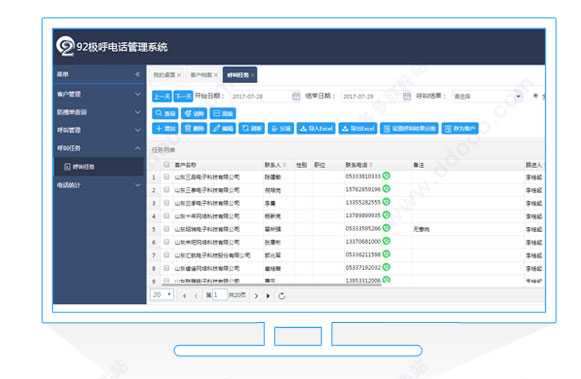Tick the select-all checkbox in table header
This screenshot has width=581, height=379.
coord(166,164)
